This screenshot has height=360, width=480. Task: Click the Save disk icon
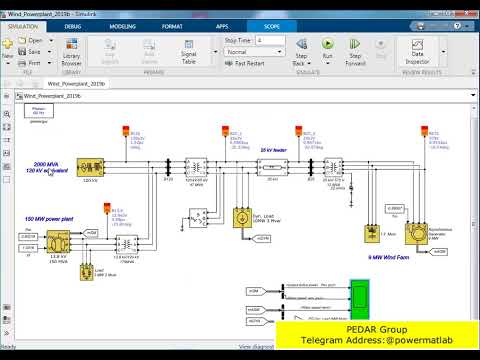coord(29,52)
